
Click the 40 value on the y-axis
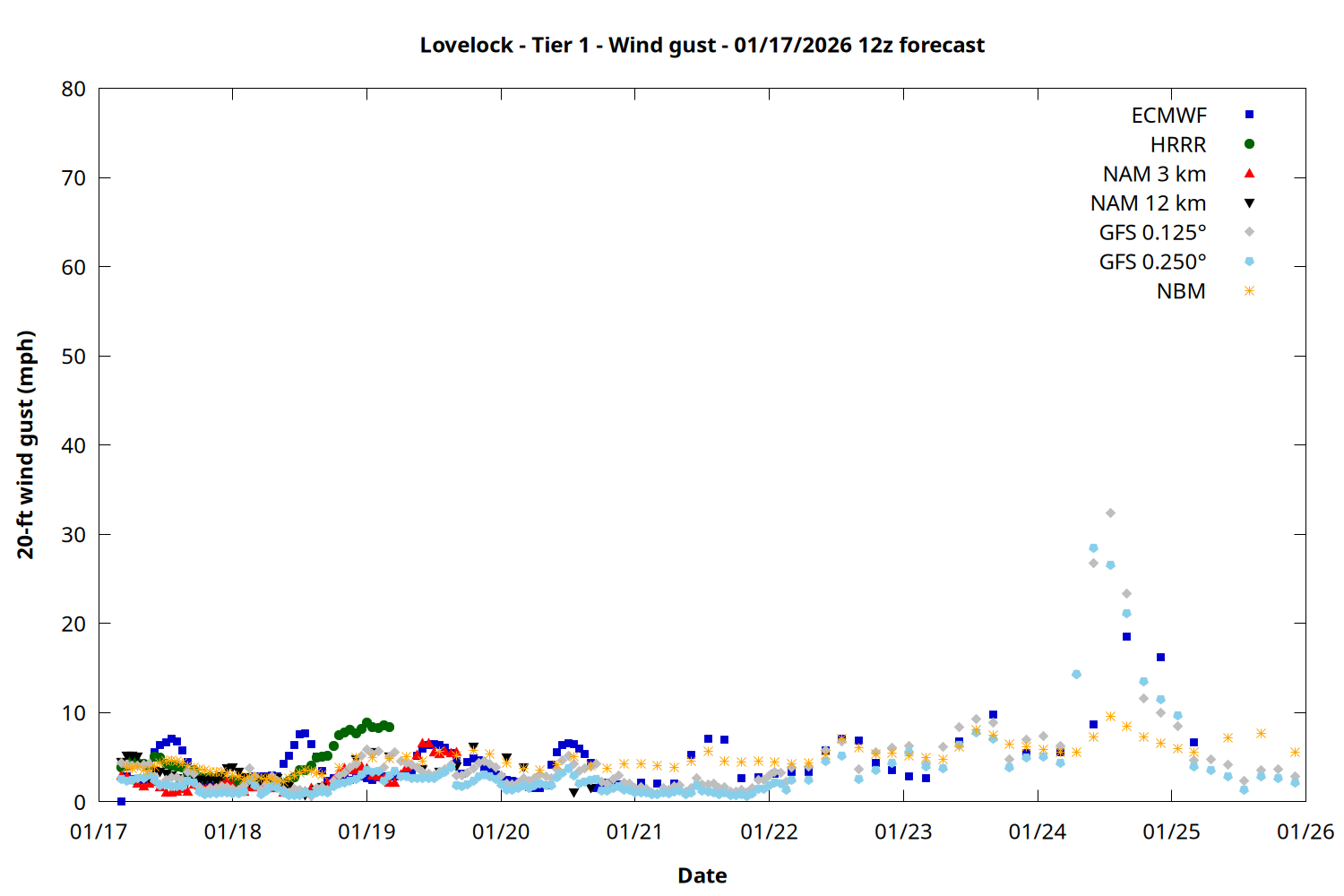pyautogui.click(x=73, y=445)
